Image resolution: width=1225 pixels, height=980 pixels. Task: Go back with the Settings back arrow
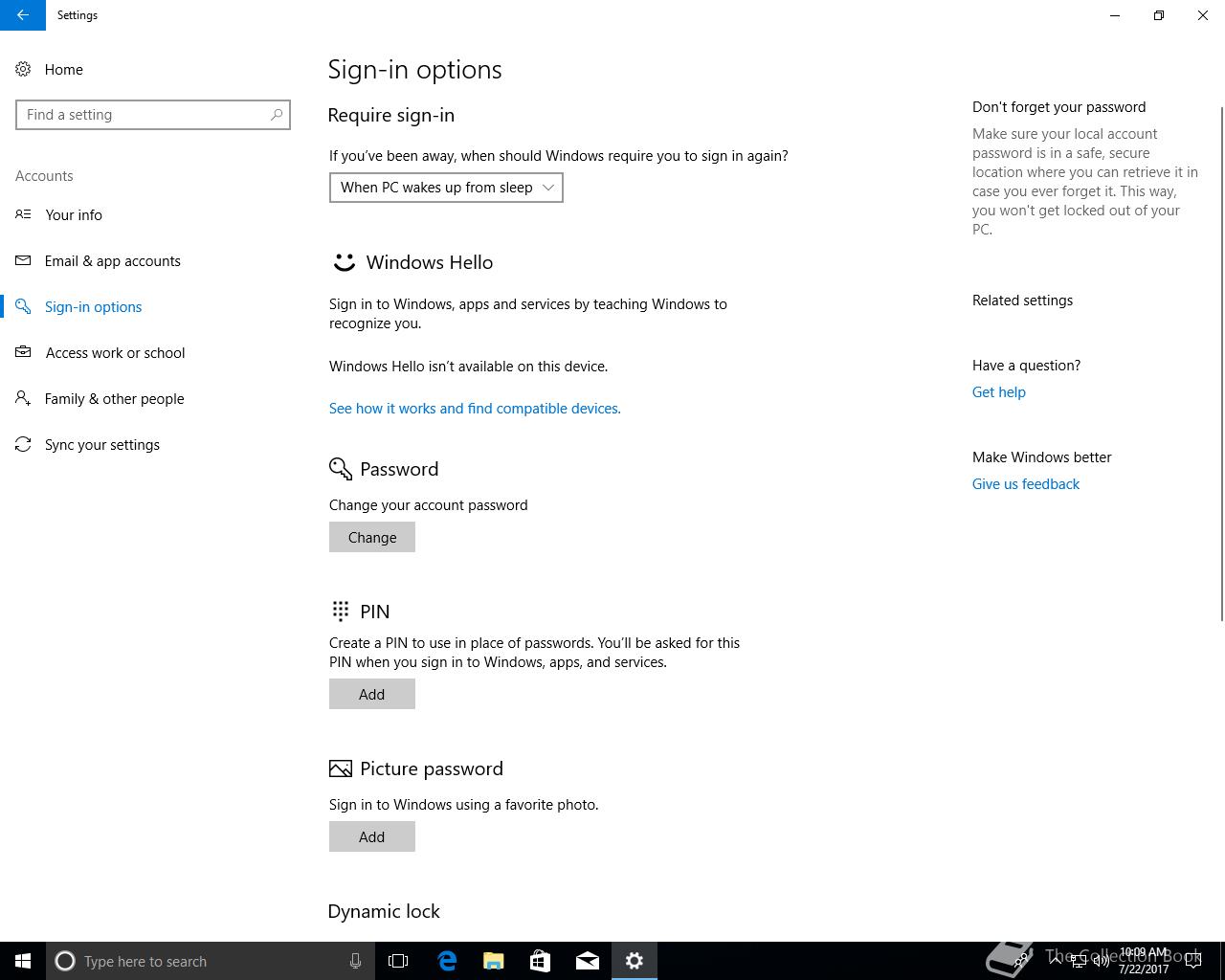coord(23,15)
